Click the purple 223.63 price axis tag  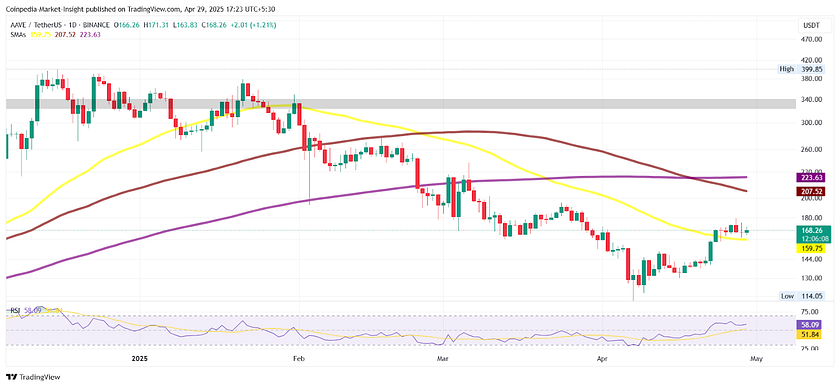pyautogui.click(x=812, y=177)
